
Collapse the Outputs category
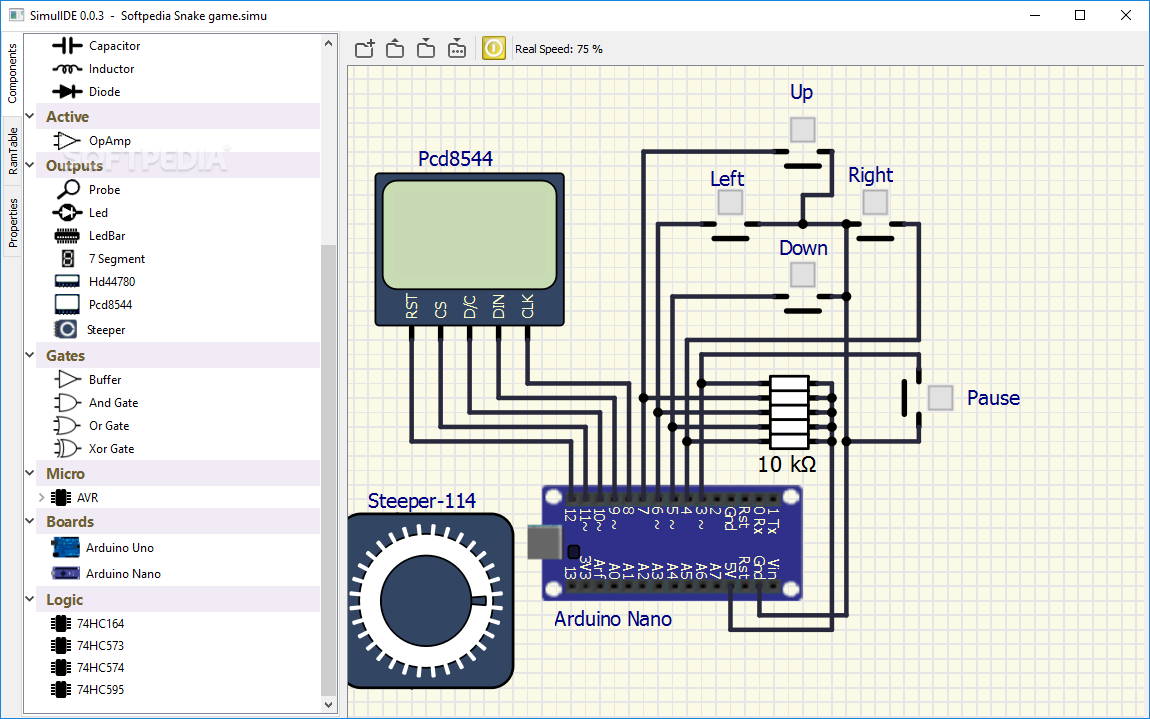[x=30, y=165]
